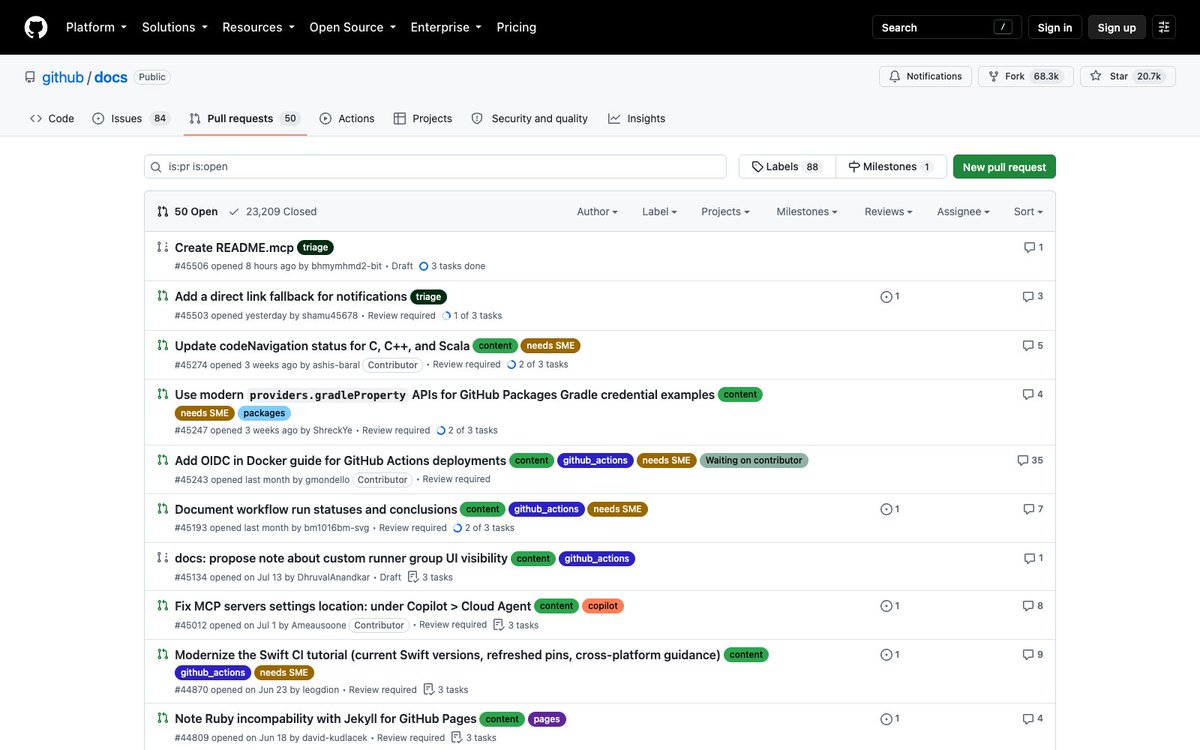This screenshot has height=750, width=1200.
Task: Click orange copilot label on Fix MCP servers
Action: 603,605
